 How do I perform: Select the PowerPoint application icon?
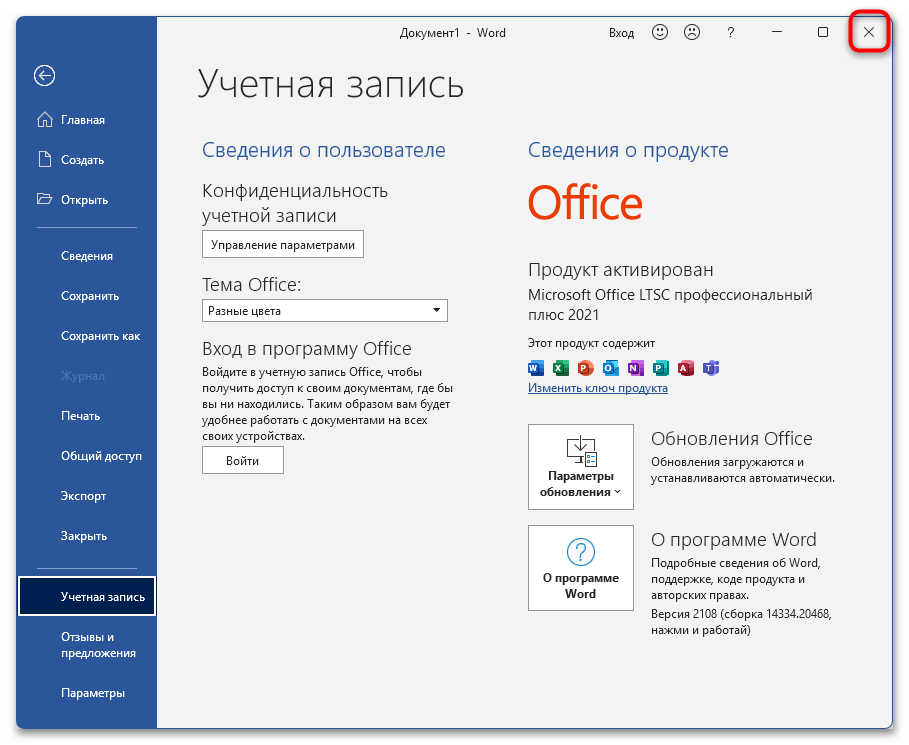tap(586, 368)
